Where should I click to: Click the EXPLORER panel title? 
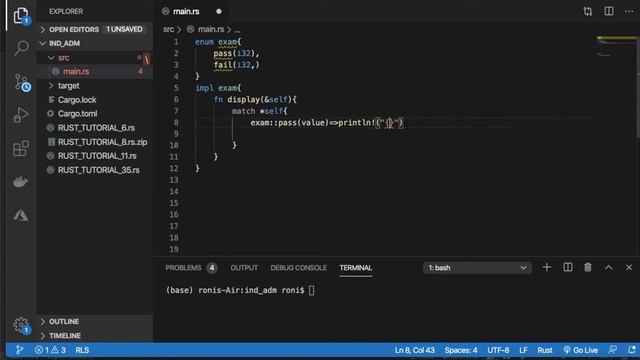point(66,11)
